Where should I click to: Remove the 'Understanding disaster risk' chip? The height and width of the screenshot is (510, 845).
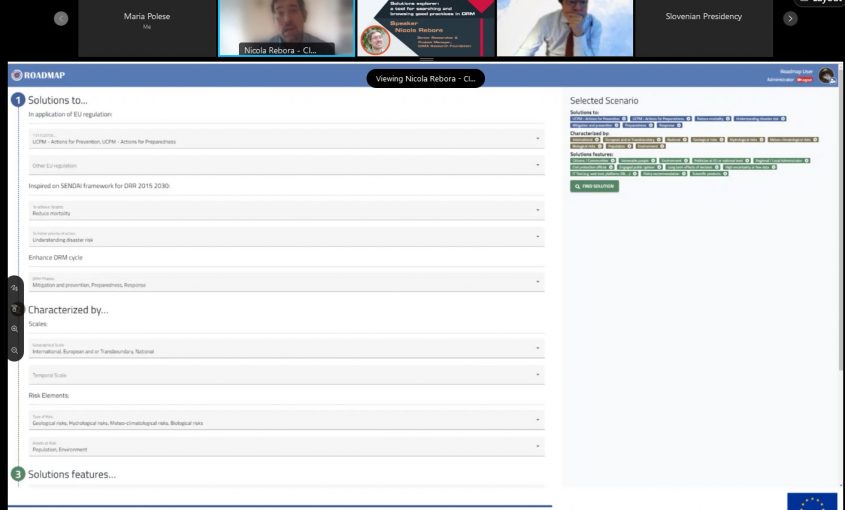[x=783, y=119]
